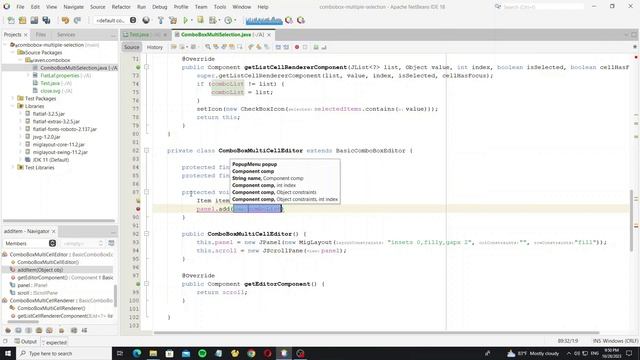Choose 'PopupMenu popup' in the completion popup
This screenshot has height=360, width=640.
pos(254,164)
